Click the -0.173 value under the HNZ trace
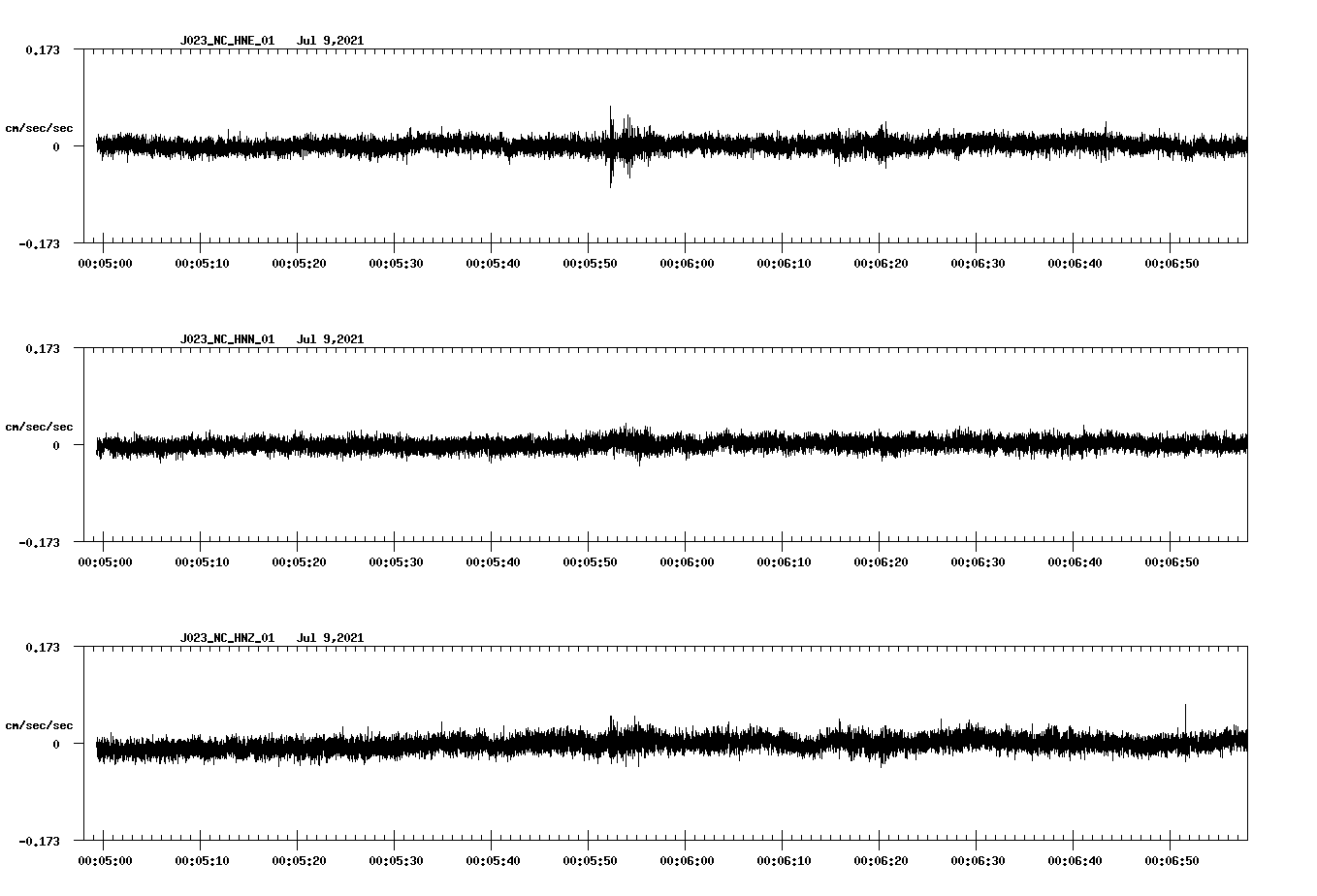The width and height of the screenshot is (1317, 896). [41, 842]
